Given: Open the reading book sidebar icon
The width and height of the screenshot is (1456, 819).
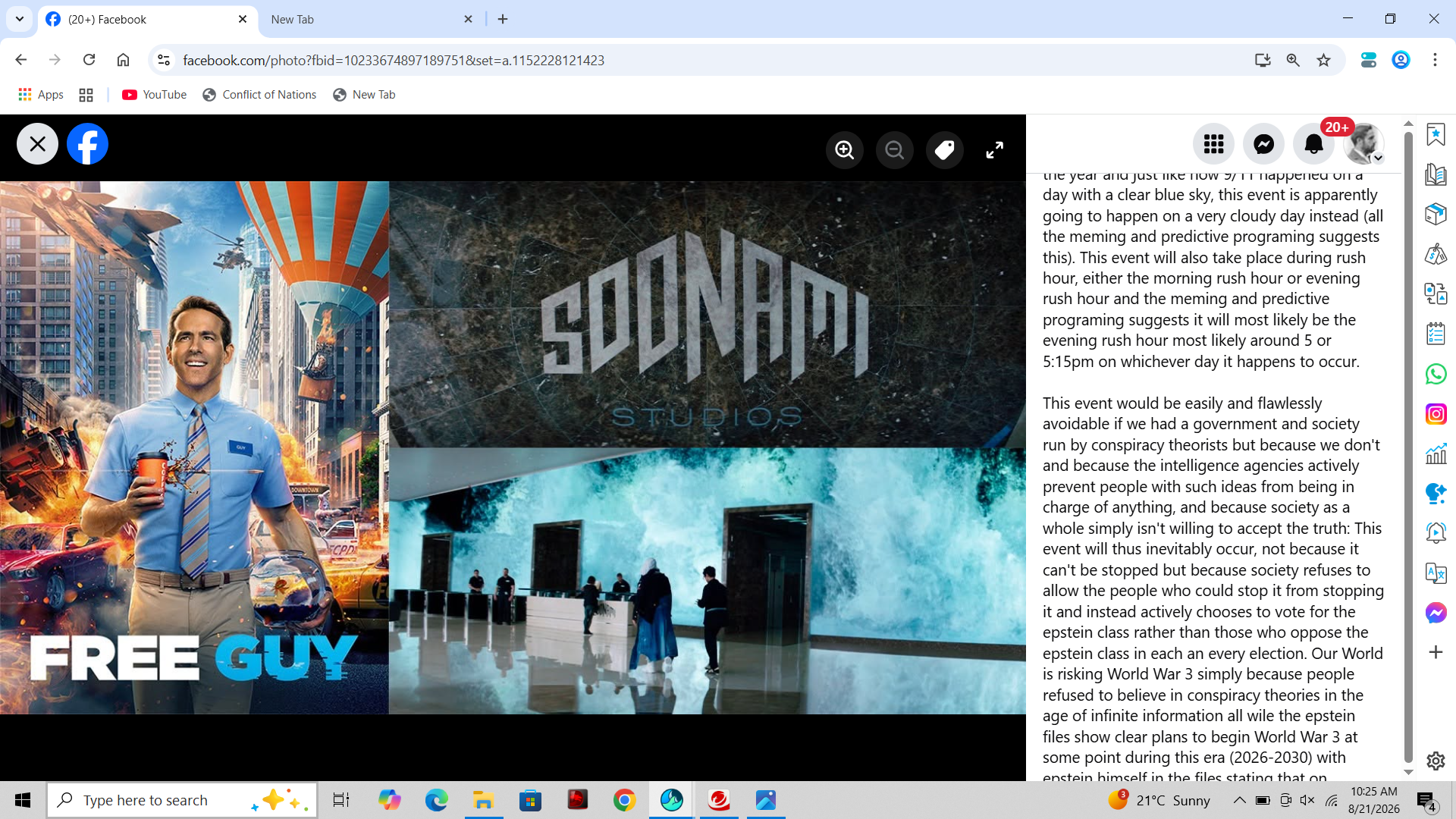Looking at the screenshot, I should [1436, 175].
